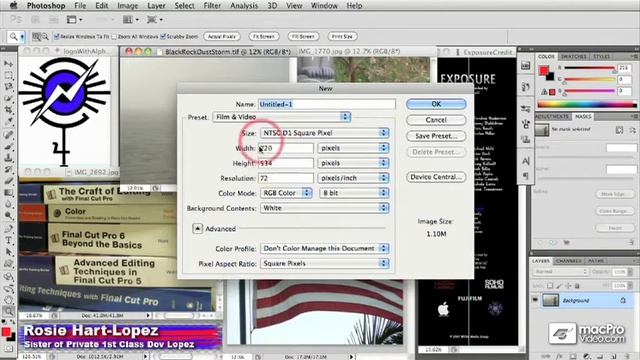The height and width of the screenshot is (360, 640).
Task: Click the Device Central button
Action: click(436, 177)
